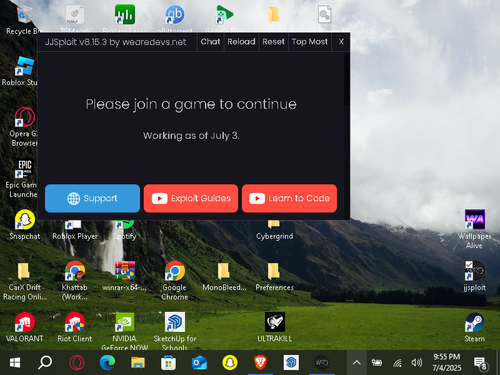
Task: Select the CarX Drift Racing Online folder
Action: (x=24, y=282)
